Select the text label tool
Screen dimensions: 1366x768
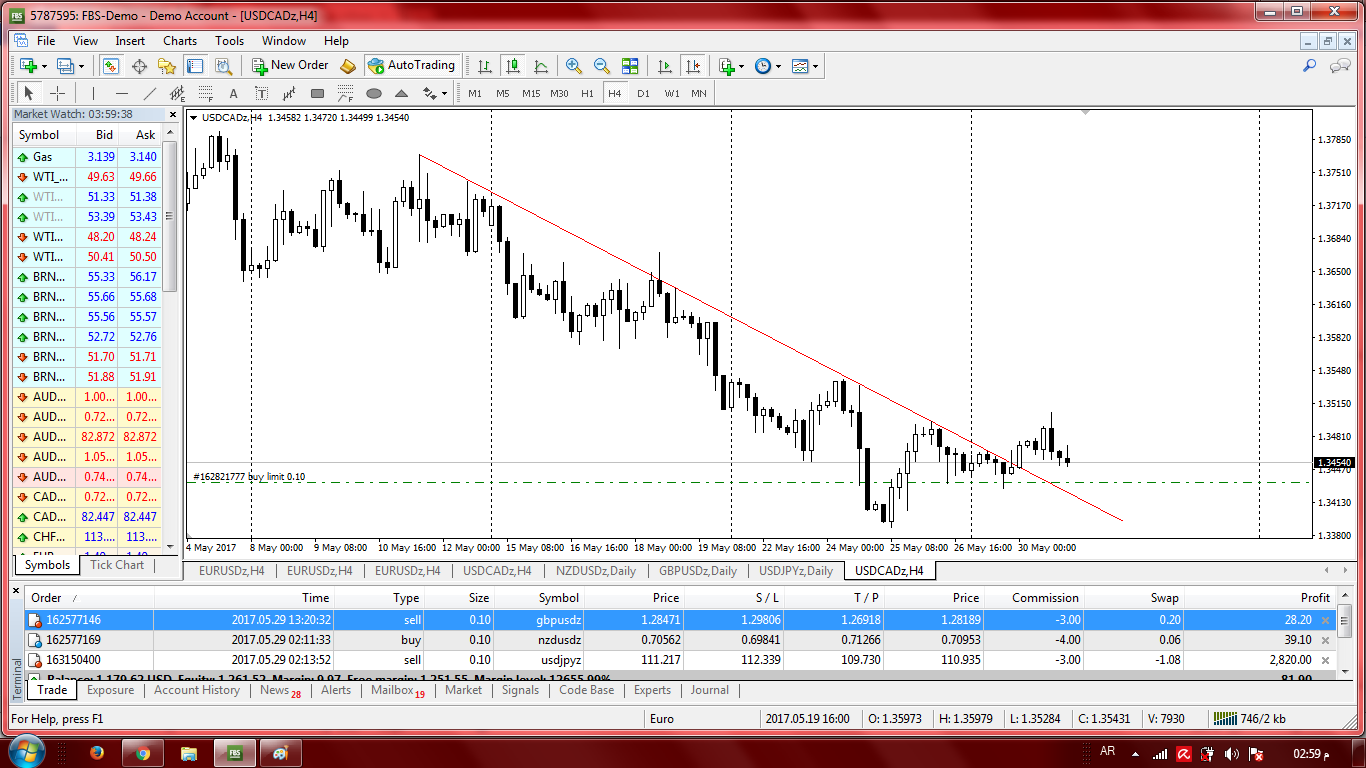[262, 93]
